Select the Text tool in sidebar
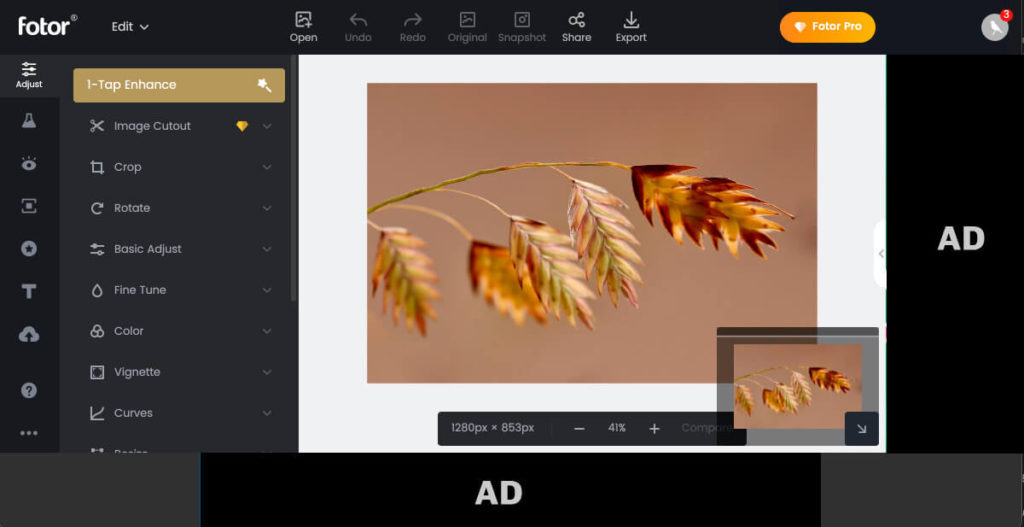The width and height of the screenshot is (1024, 527). (29, 291)
